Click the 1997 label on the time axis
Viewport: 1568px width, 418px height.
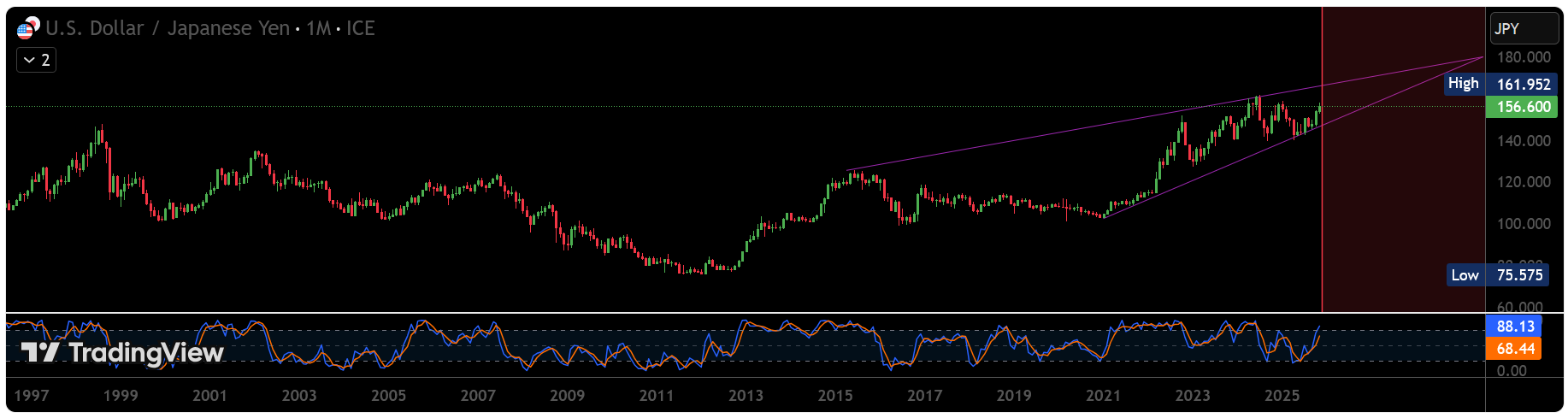[x=32, y=395]
